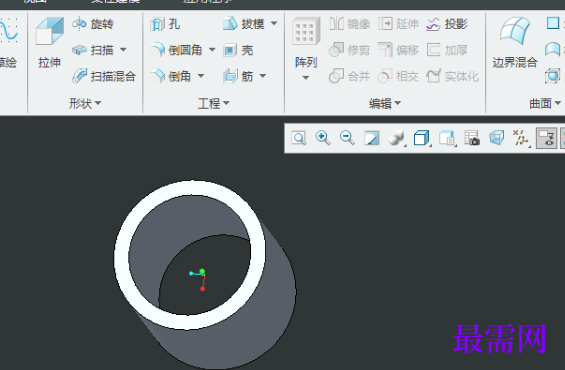This screenshot has width=565, height=370.
Task: Open the Rib (筋) dropdown arrow
Action: 263,76
